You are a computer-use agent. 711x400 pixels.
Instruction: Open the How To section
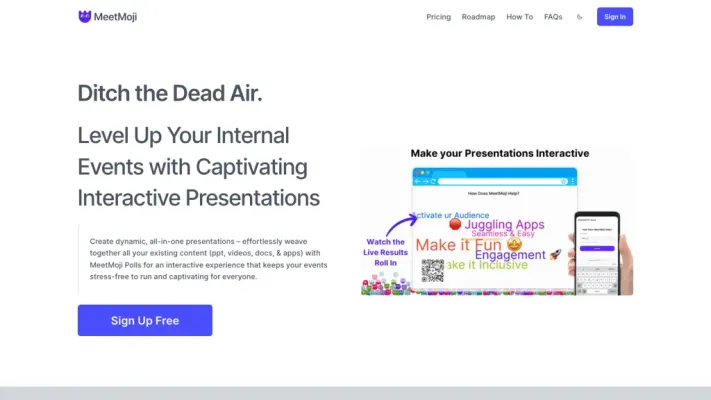pyautogui.click(x=519, y=17)
